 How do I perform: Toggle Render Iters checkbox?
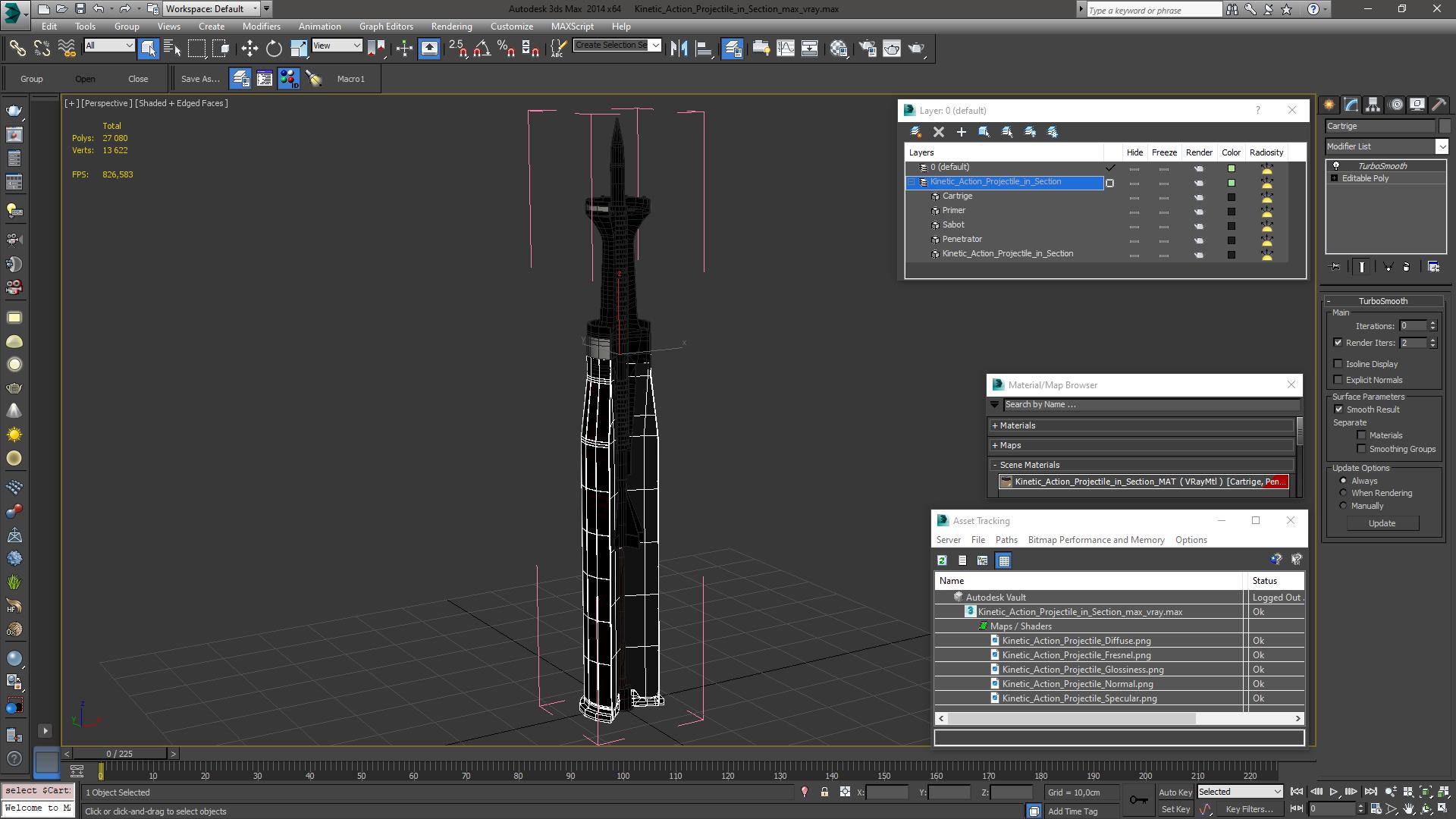click(1338, 343)
